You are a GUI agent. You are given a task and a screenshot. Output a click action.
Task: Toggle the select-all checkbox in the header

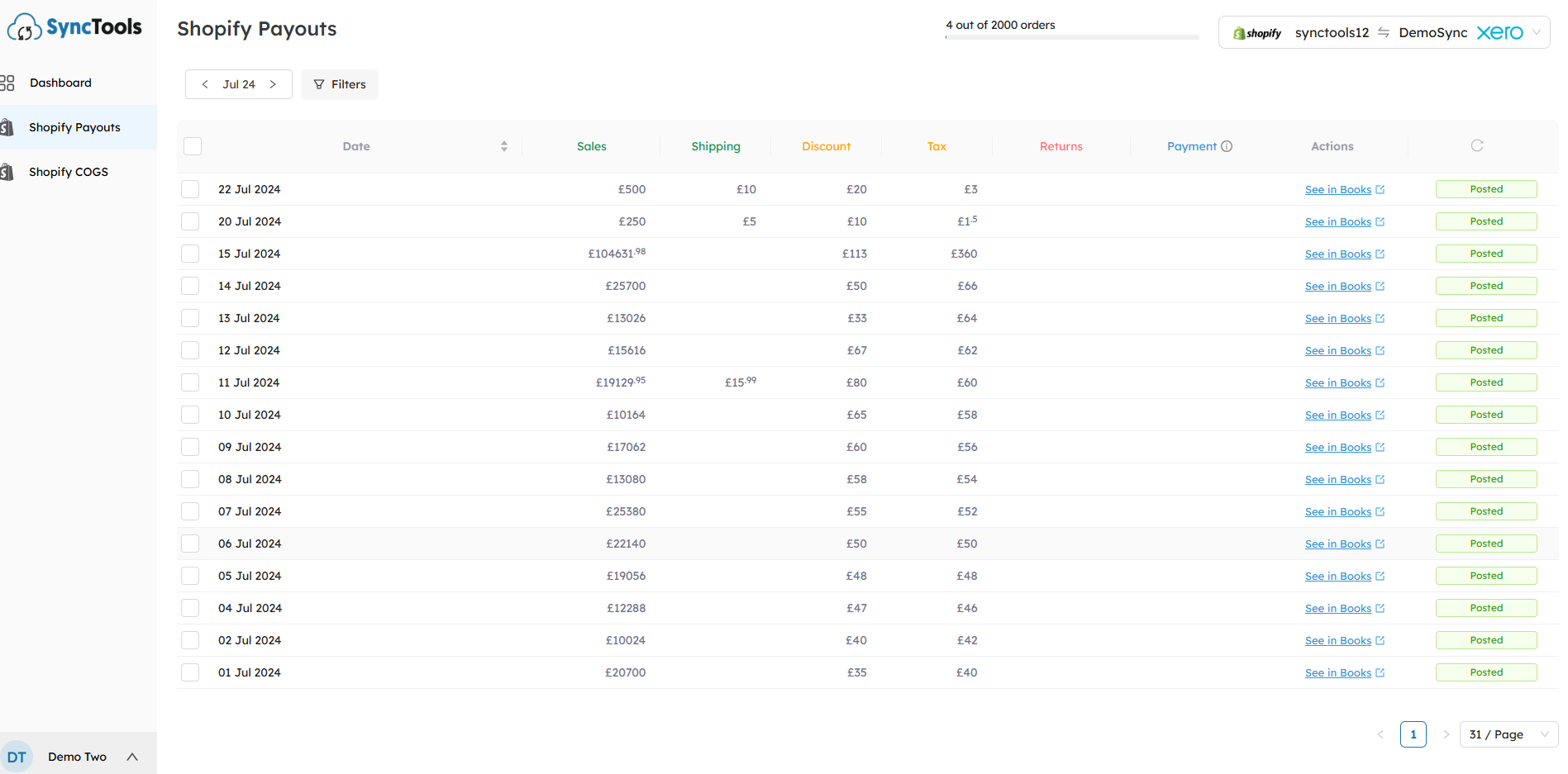pos(192,145)
